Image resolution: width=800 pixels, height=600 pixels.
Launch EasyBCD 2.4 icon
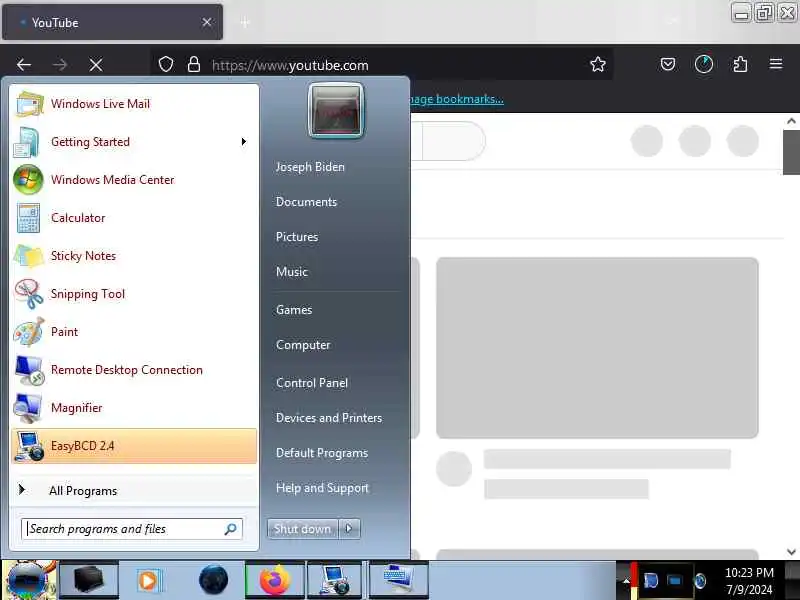click(x=29, y=446)
